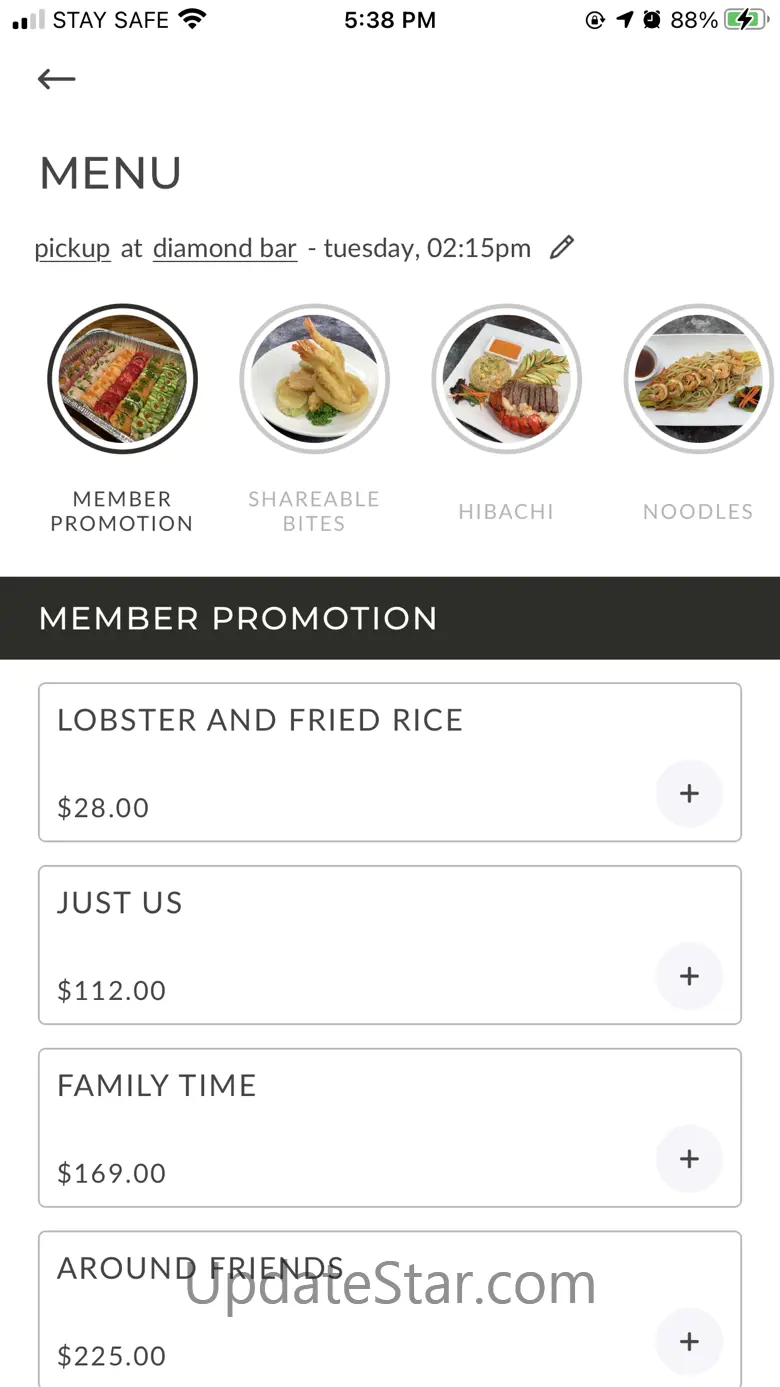Select the Member Promotion sushi tray image

pos(122,379)
